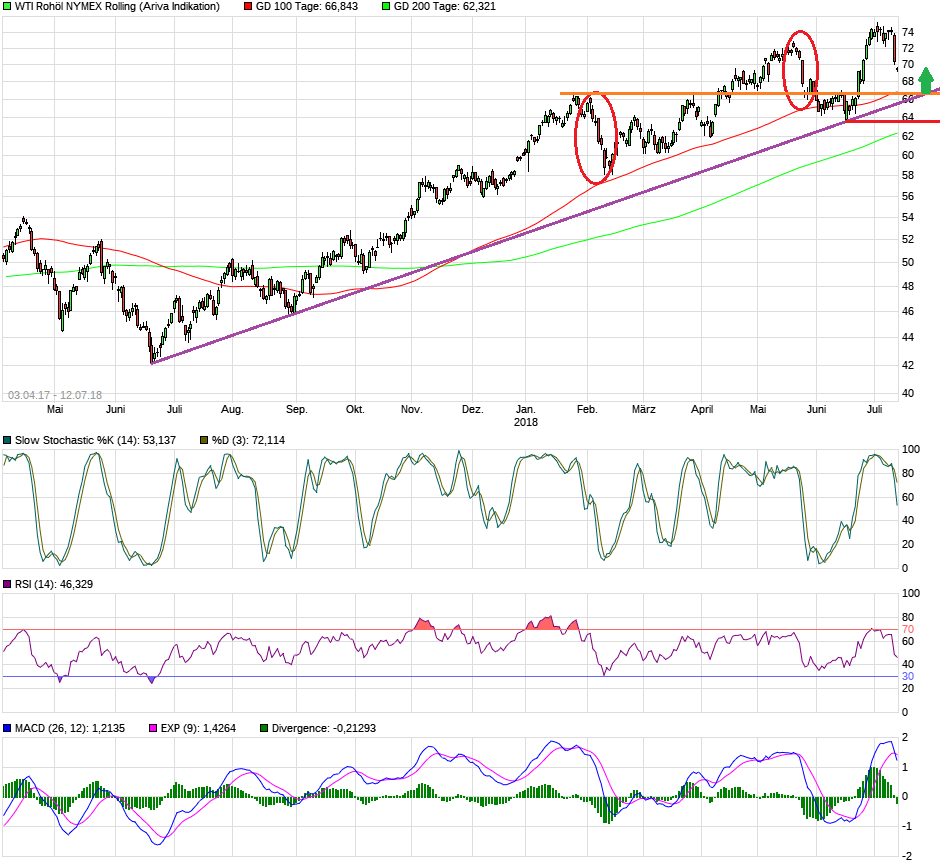The image size is (940, 866).
Task: Click the date range label 03.04.17 - 12.07.18
Action: (52, 395)
